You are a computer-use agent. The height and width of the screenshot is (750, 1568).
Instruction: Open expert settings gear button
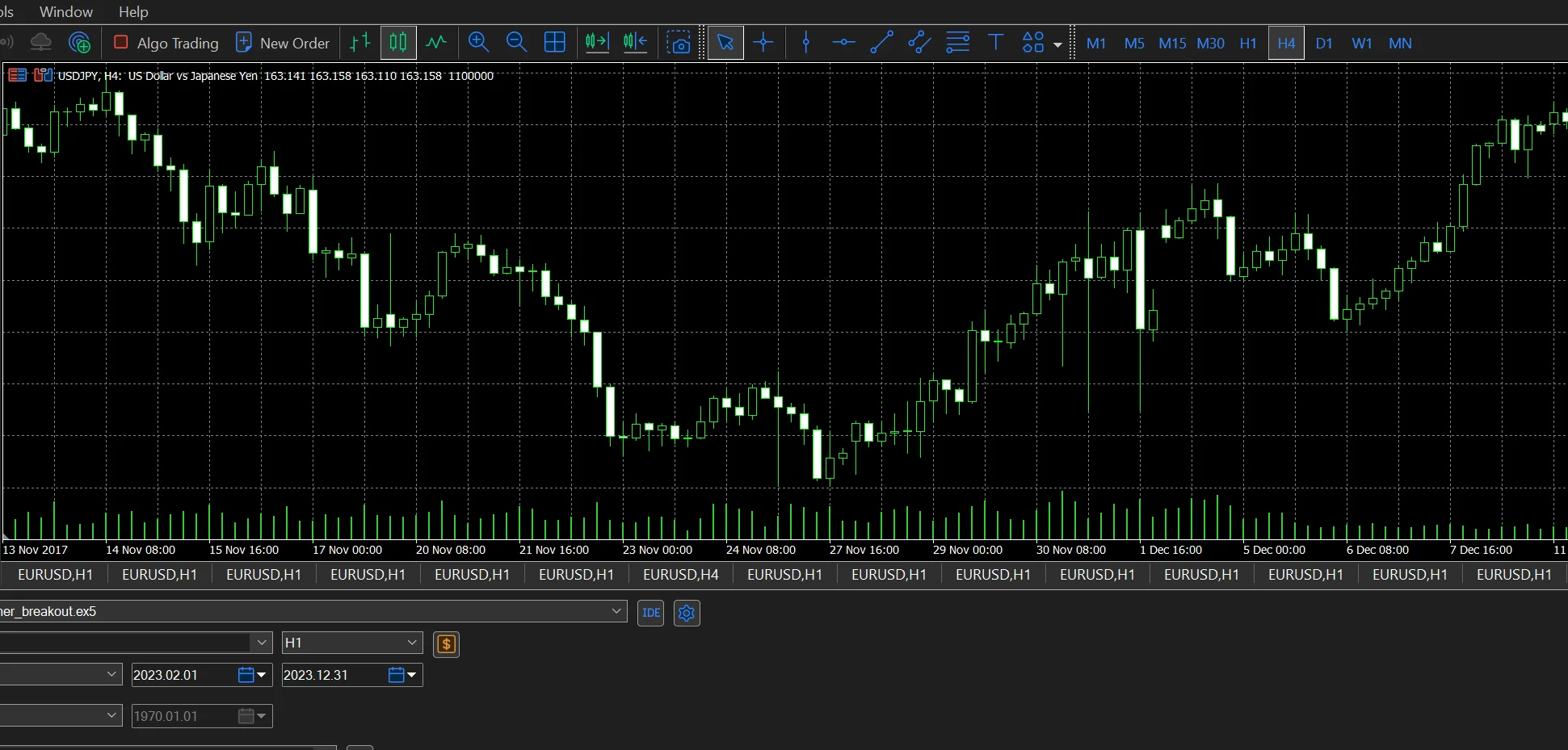tap(687, 613)
